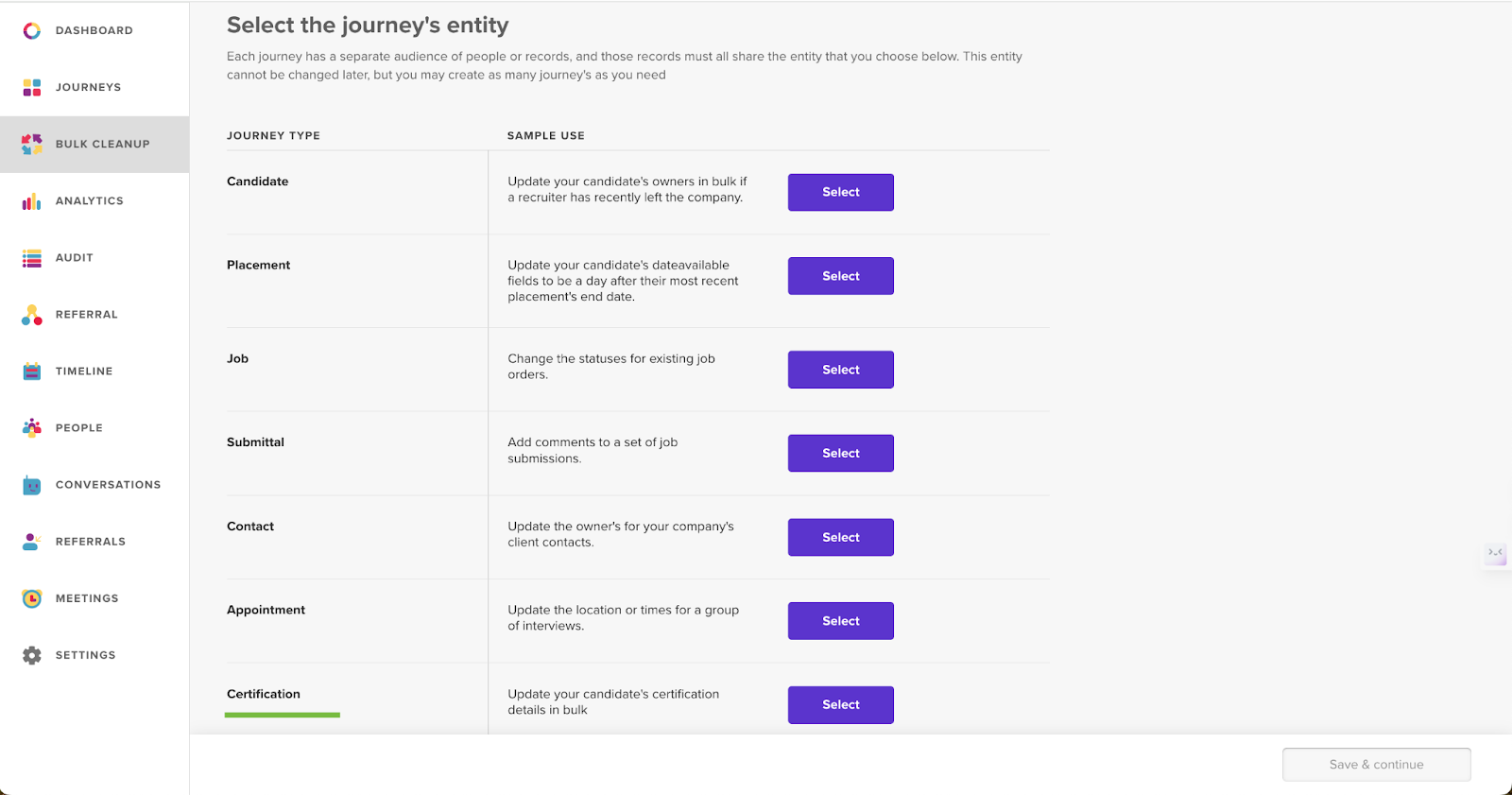1512x795 pixels.
Task: Go to the Journeys section
Action: (94, 87)
